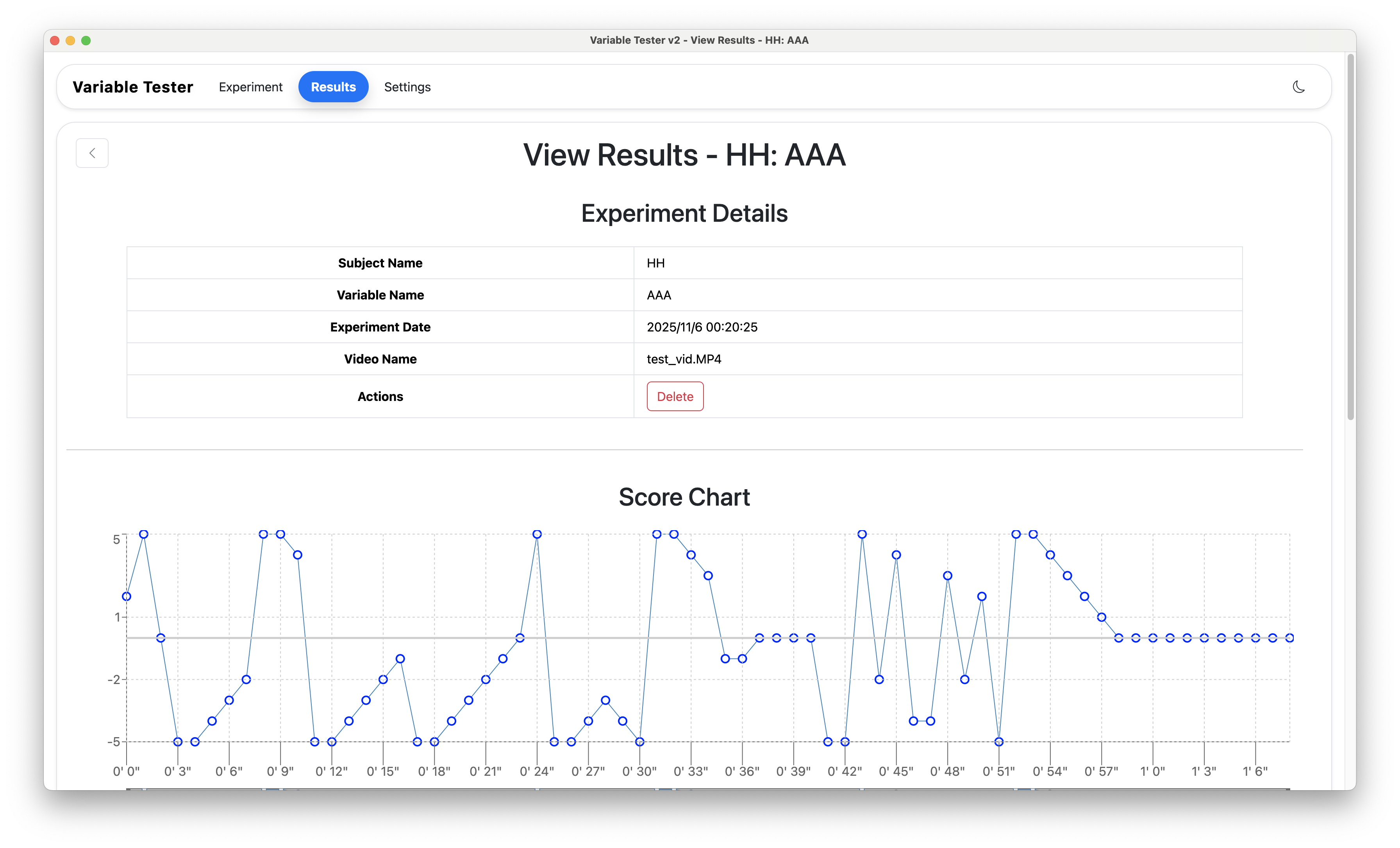This screenshot has width=1400, height=848.
Task: Click the View Results - HH: AAA heading
Action: 684,155
